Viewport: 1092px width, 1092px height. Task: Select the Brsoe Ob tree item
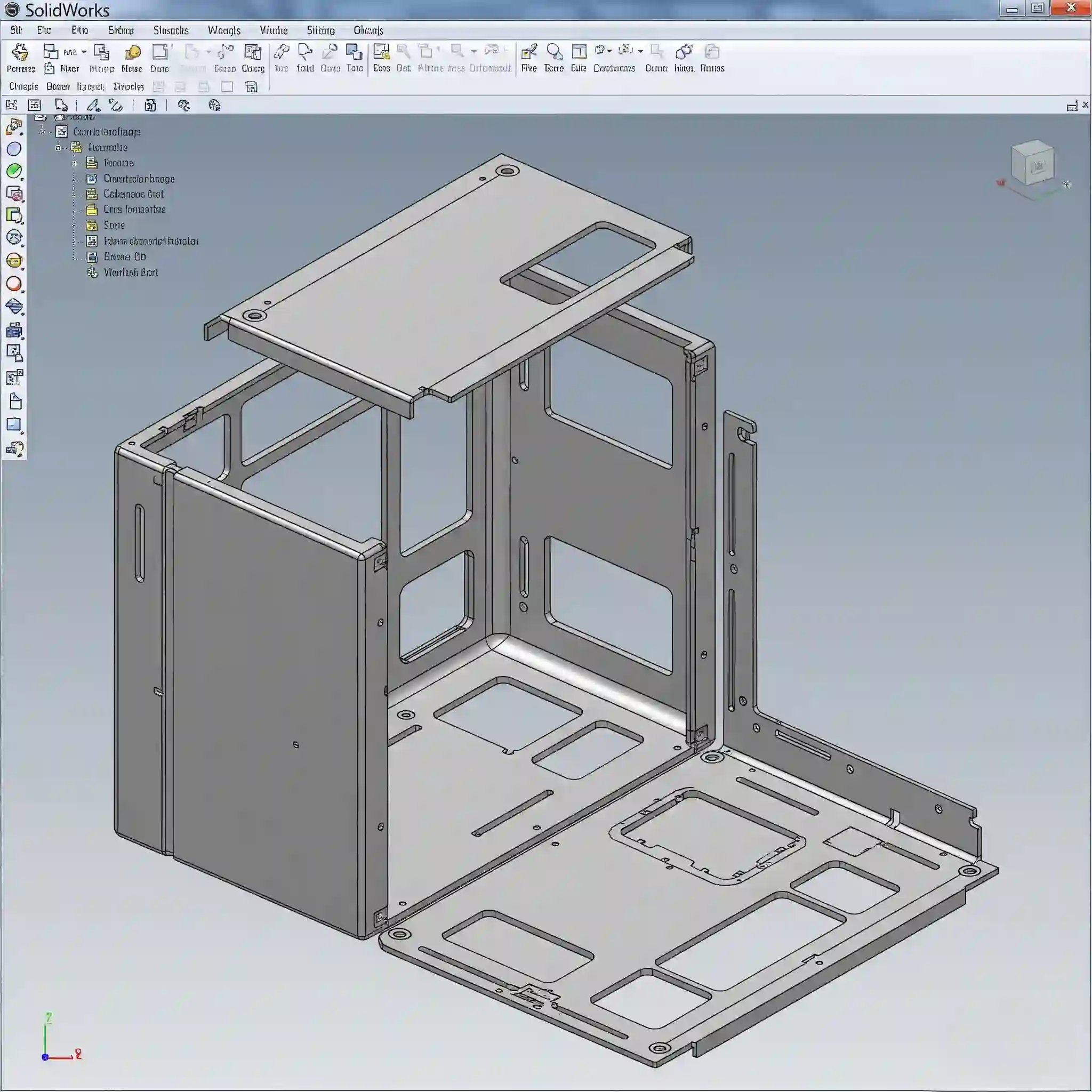(124, 256)
